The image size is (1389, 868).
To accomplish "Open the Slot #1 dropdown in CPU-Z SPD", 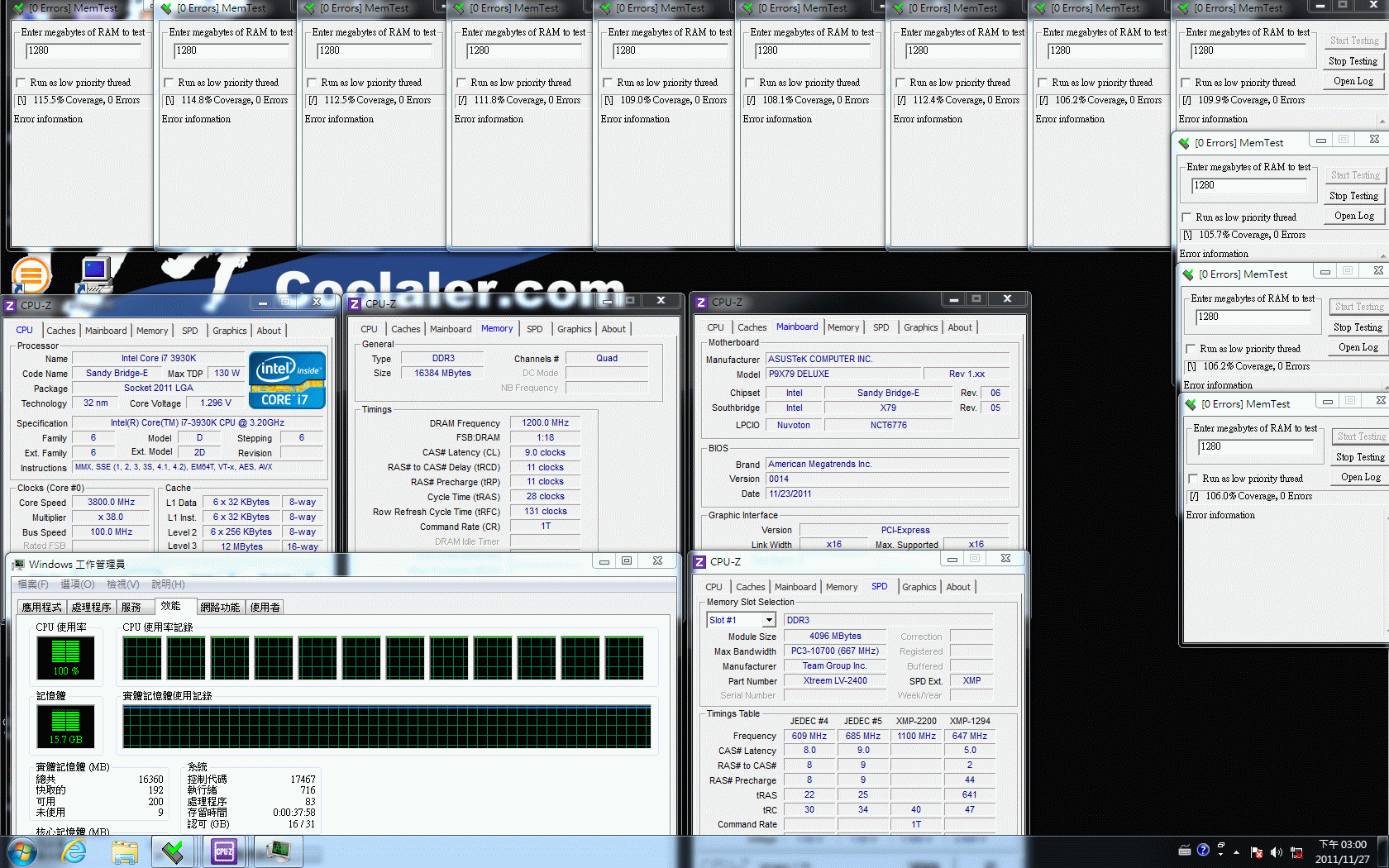I will click(769, 620).
